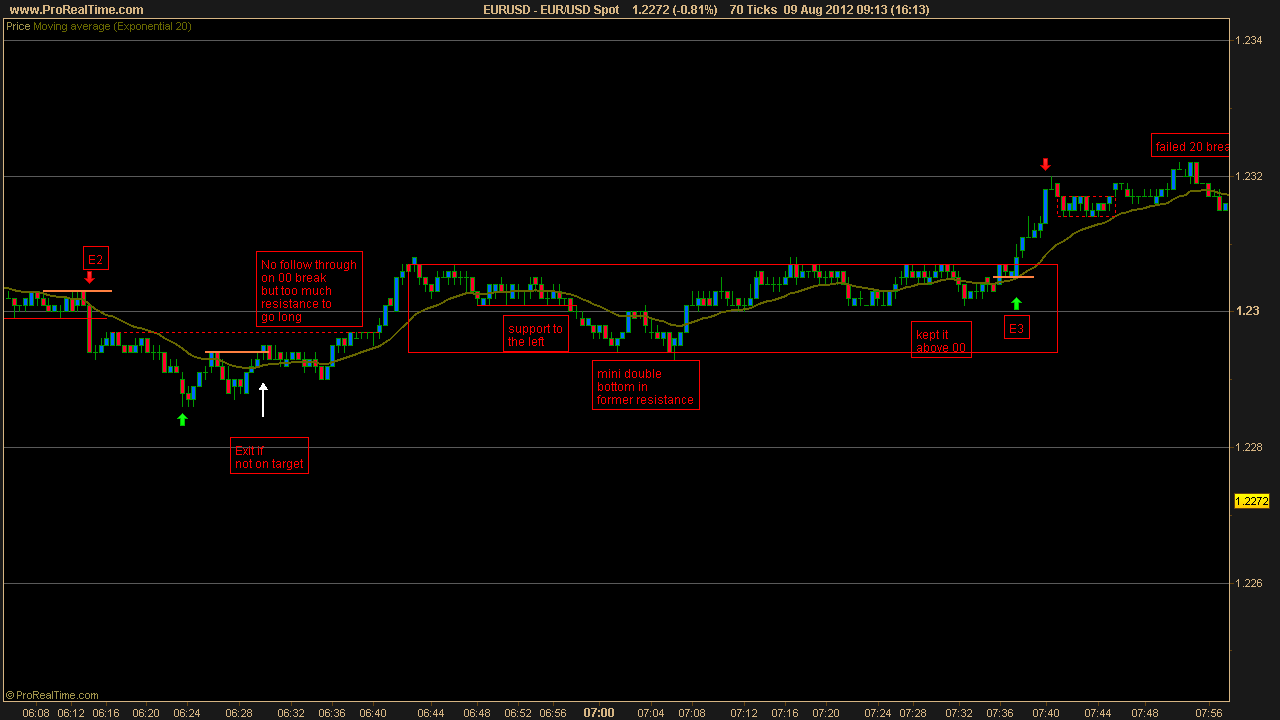Viewport: 1280px width, 720px height.
Task: Click the 07:48 time axis label
Action: click(x=1145, y=713)
